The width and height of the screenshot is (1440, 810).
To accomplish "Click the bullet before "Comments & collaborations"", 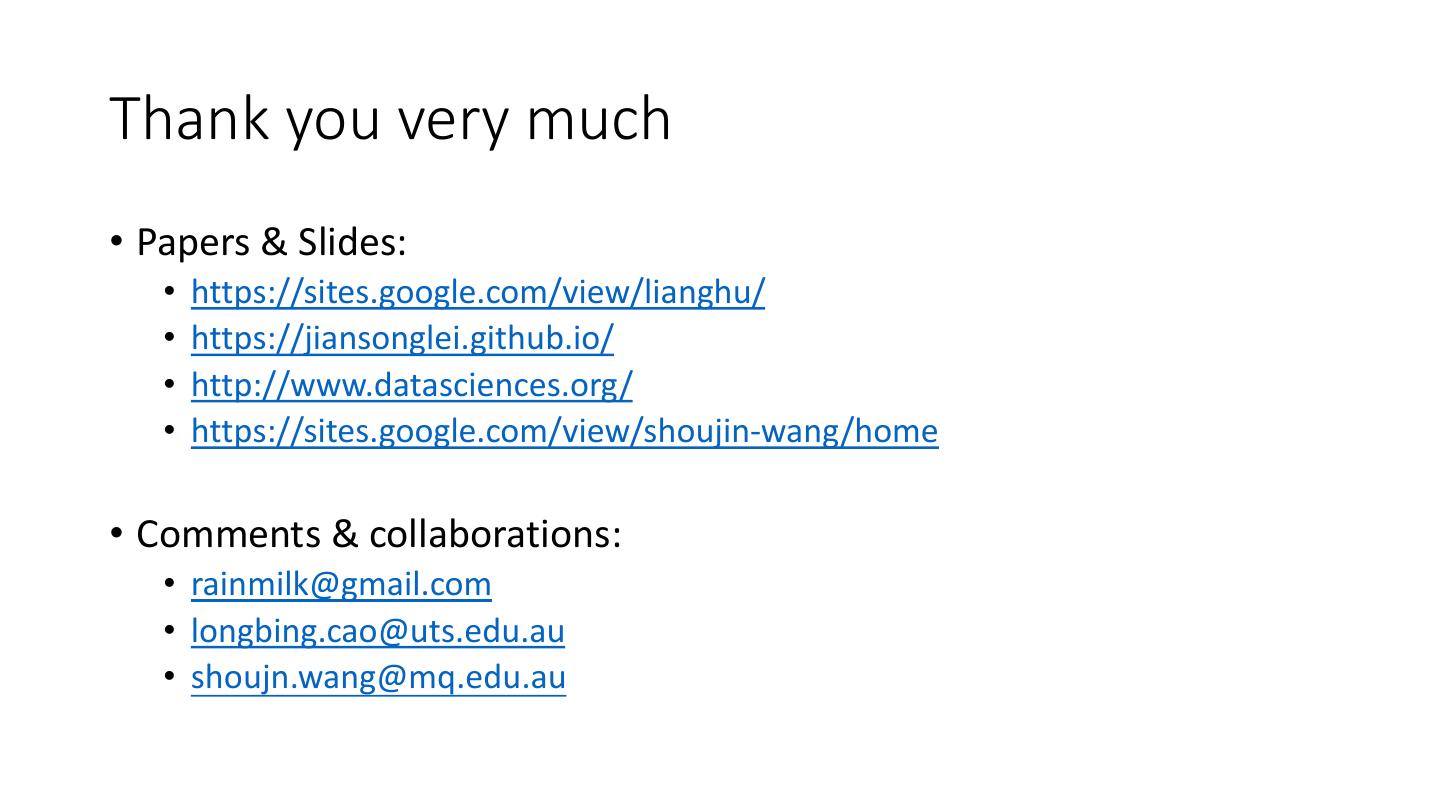I will (x=116, y=533).
